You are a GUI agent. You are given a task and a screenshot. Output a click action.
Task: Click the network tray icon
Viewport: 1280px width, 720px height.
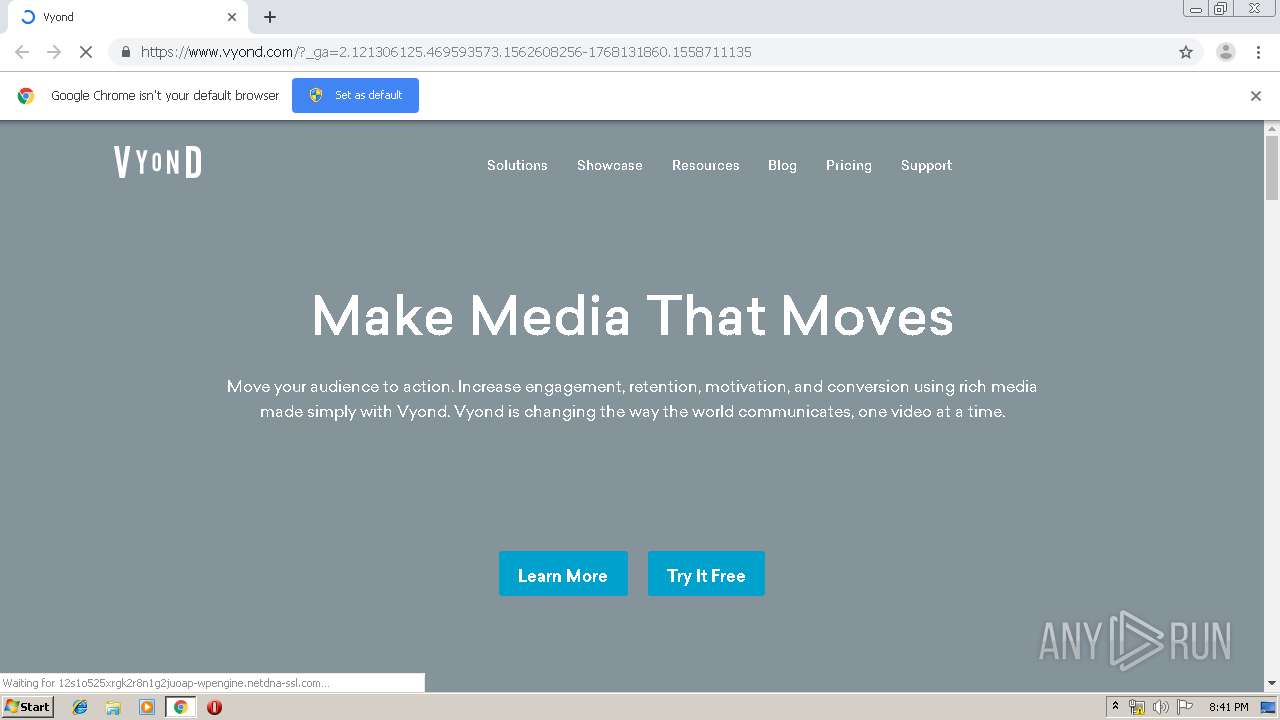[1137, 707]
